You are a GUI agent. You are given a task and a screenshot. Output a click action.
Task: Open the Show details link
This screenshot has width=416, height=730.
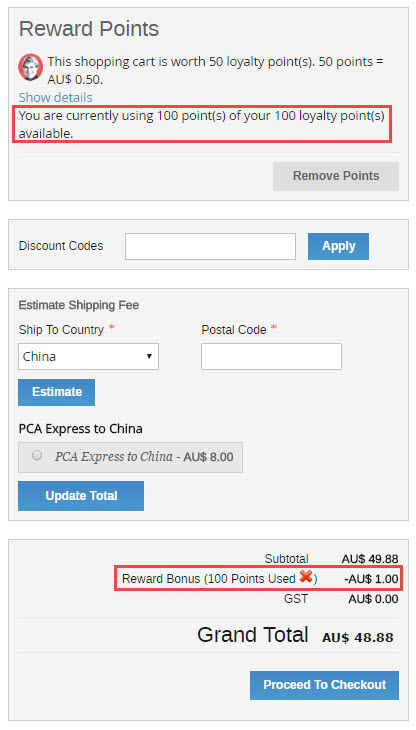(x=55, y=97)
